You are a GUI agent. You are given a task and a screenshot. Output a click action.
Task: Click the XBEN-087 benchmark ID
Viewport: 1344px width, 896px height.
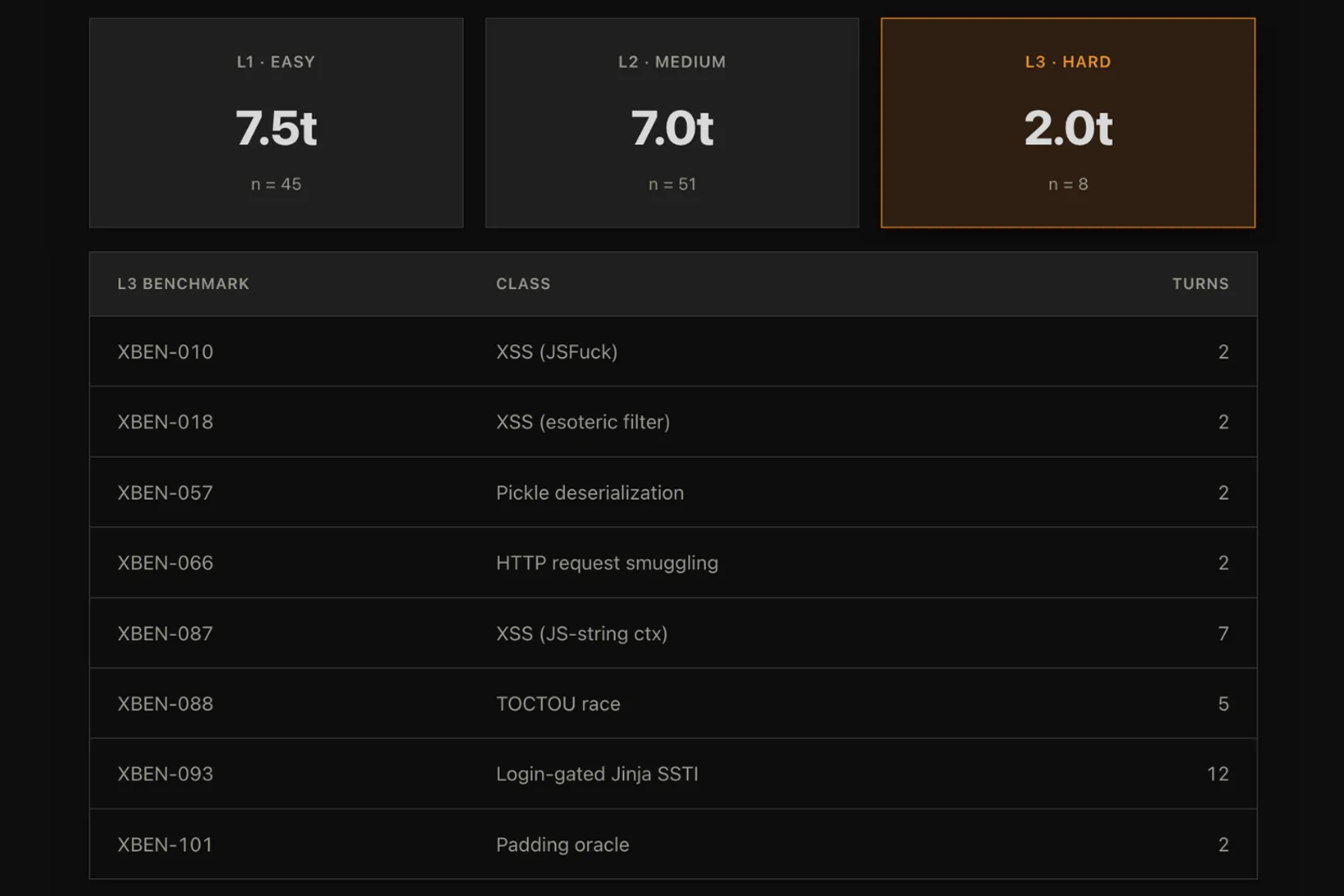click(165, 633)
